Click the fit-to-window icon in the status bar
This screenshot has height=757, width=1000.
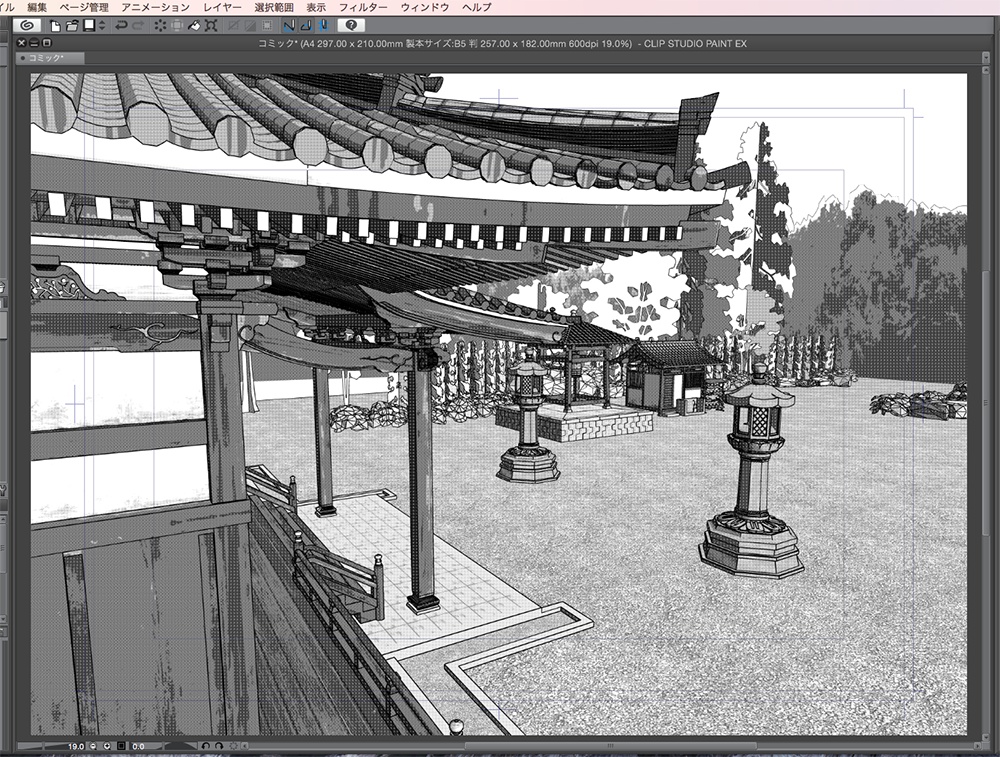click(x=120, y=746)
